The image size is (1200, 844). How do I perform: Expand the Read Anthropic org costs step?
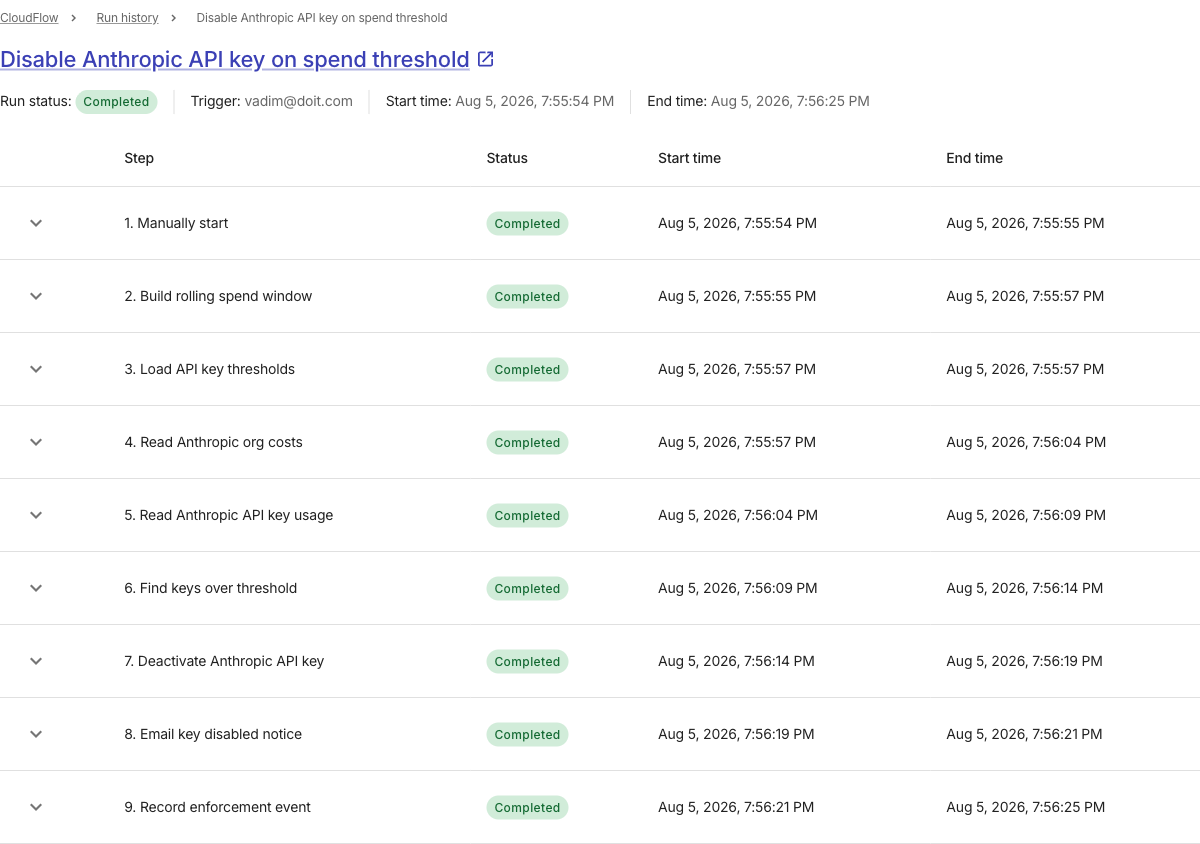click(x=36, y=442)
